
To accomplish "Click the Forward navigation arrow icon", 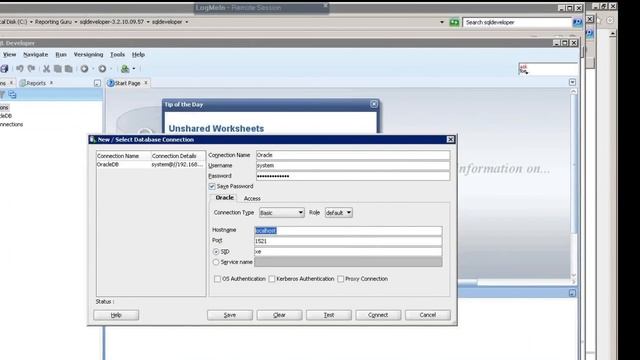I will pyautogui.click(x=102, y=69).
